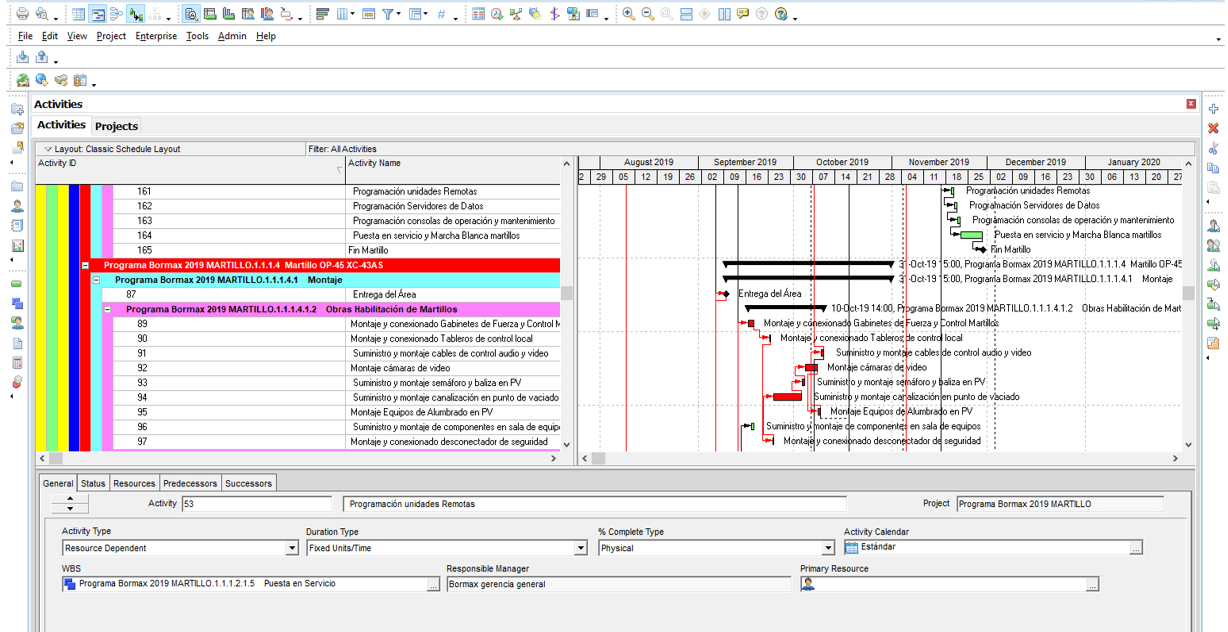Click the red X delete icon
Viewport: 1228px width, 632px height.
click(1213, 128)
